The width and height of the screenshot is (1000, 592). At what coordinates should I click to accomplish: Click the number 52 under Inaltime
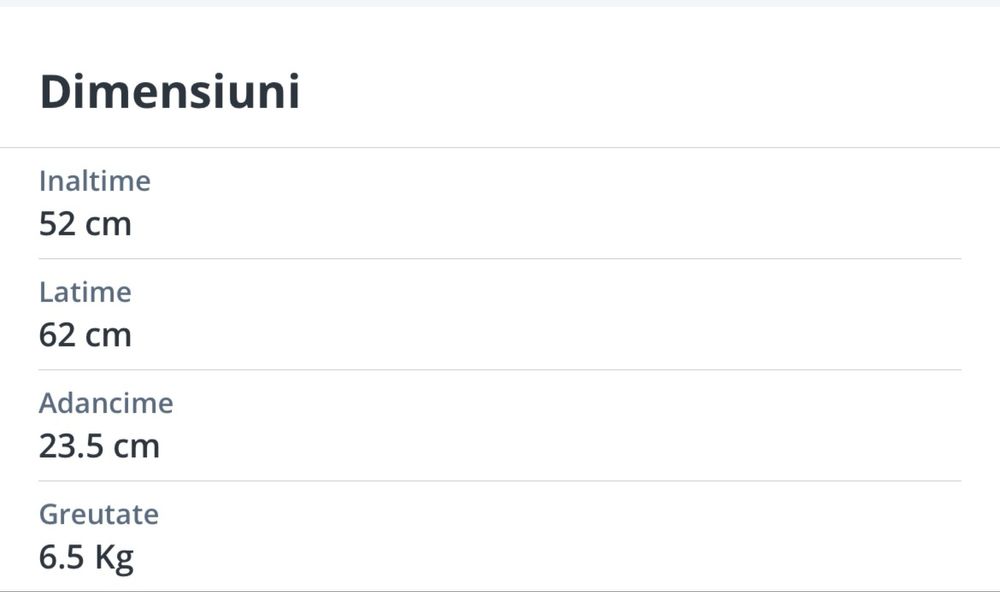coord(57,224)
